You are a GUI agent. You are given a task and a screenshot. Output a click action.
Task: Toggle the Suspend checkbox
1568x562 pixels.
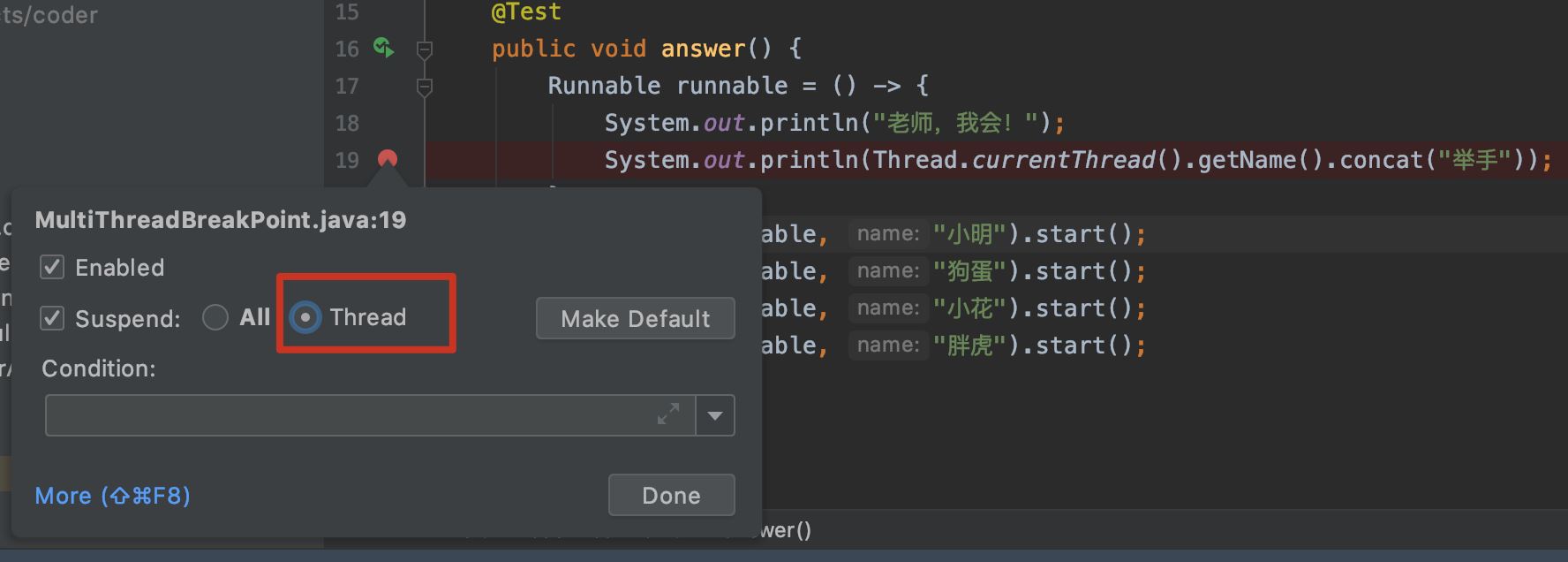(53, 318)
